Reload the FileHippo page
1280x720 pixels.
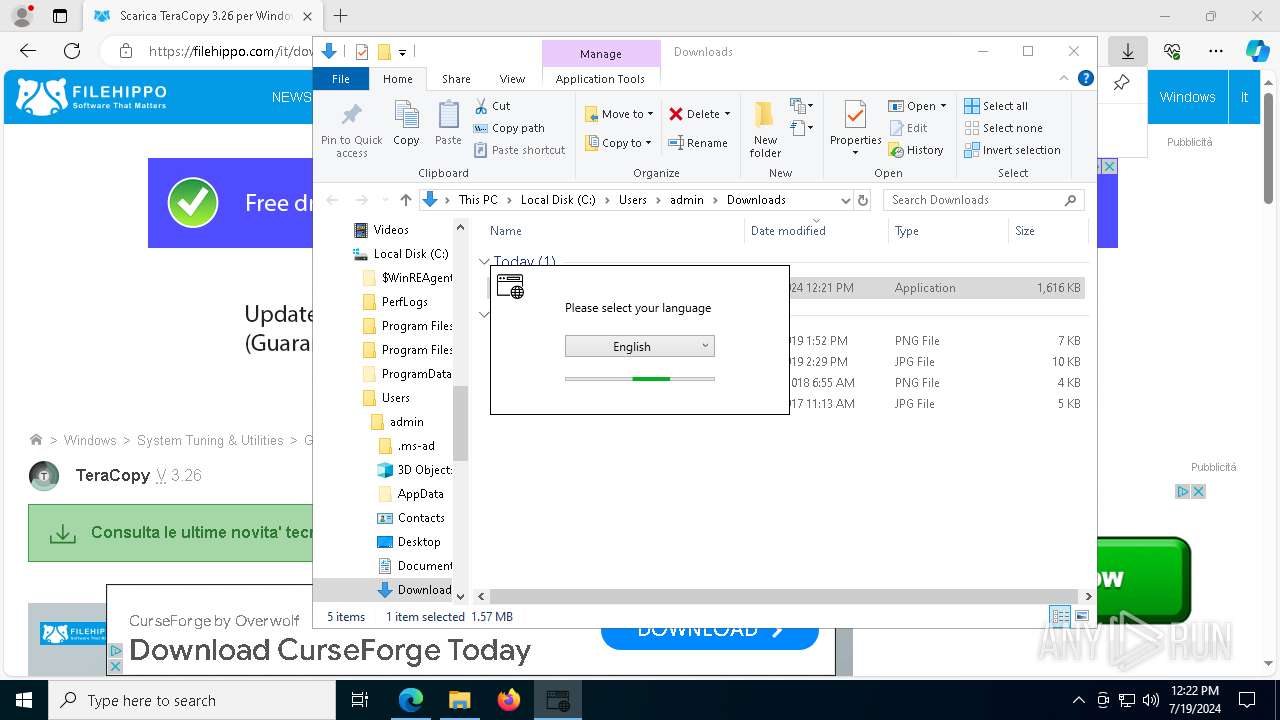click(72, 51)
